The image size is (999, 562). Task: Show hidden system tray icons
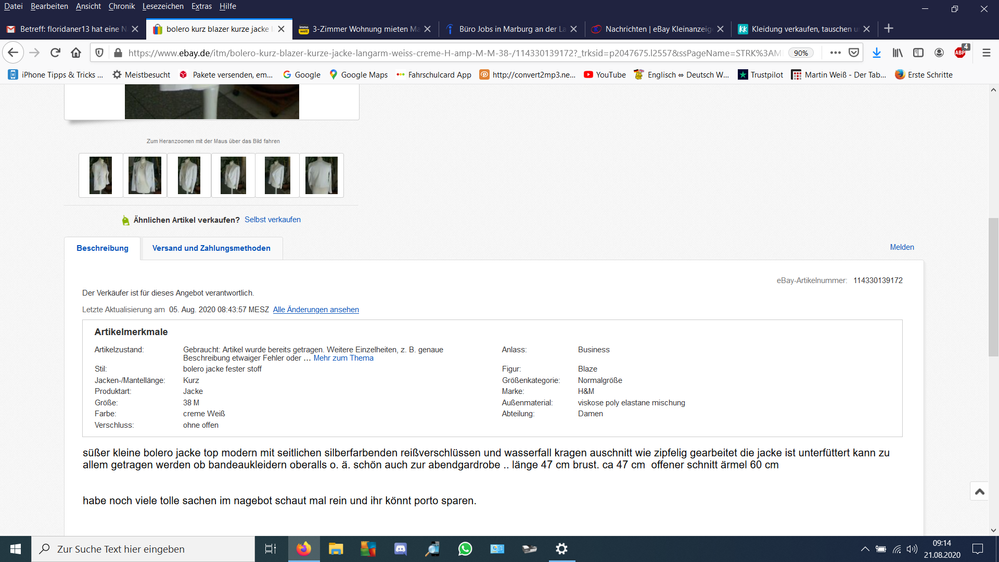[865, 549]
